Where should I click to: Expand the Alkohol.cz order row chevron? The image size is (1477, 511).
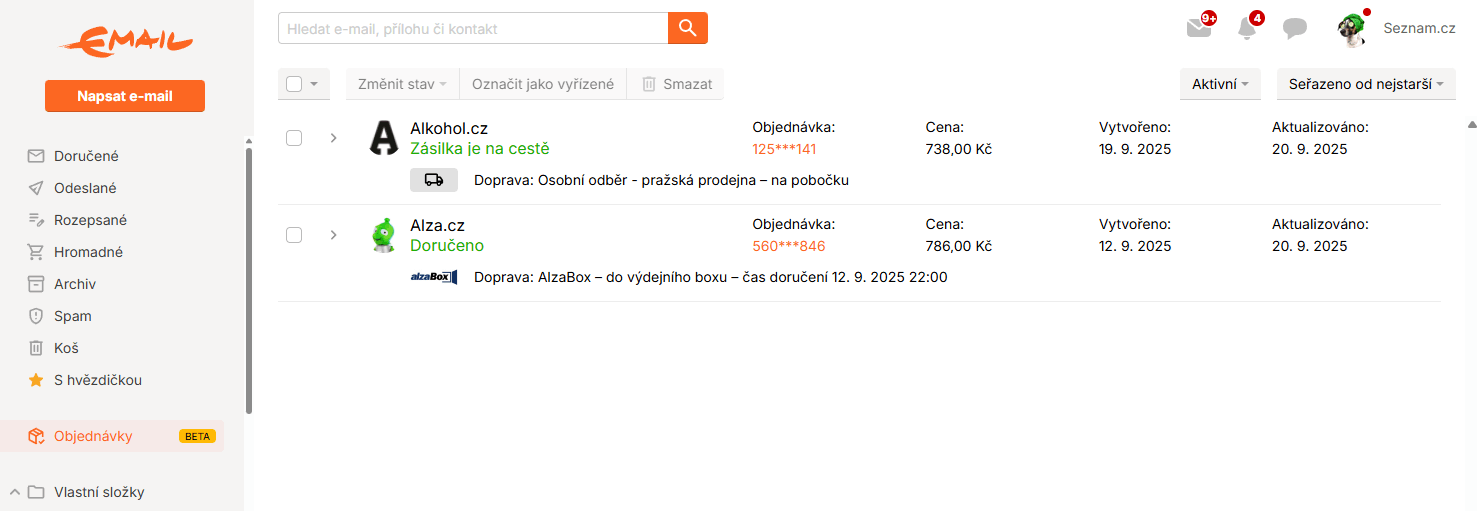pos(334,138)
